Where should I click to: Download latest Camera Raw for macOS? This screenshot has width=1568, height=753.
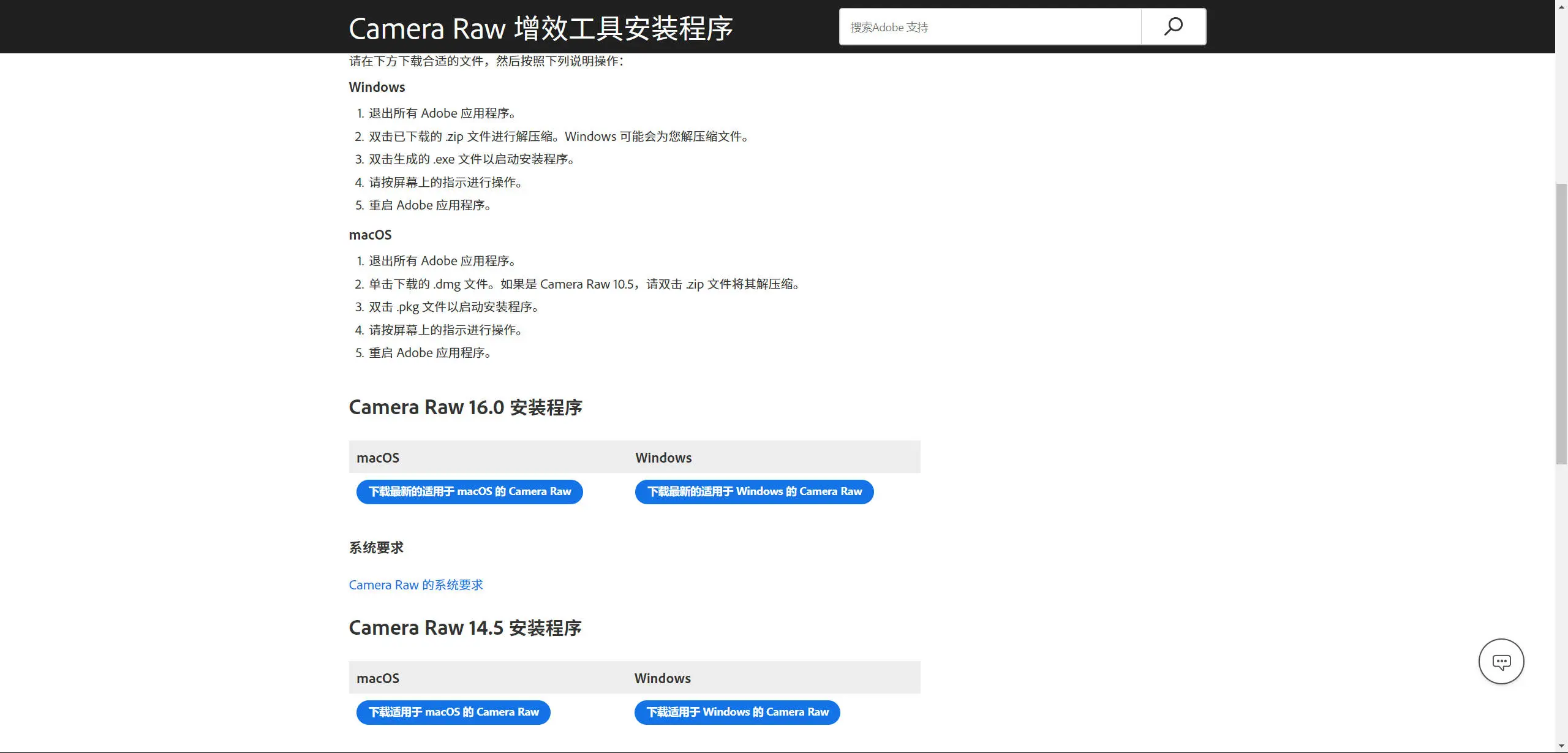(469, 491)
